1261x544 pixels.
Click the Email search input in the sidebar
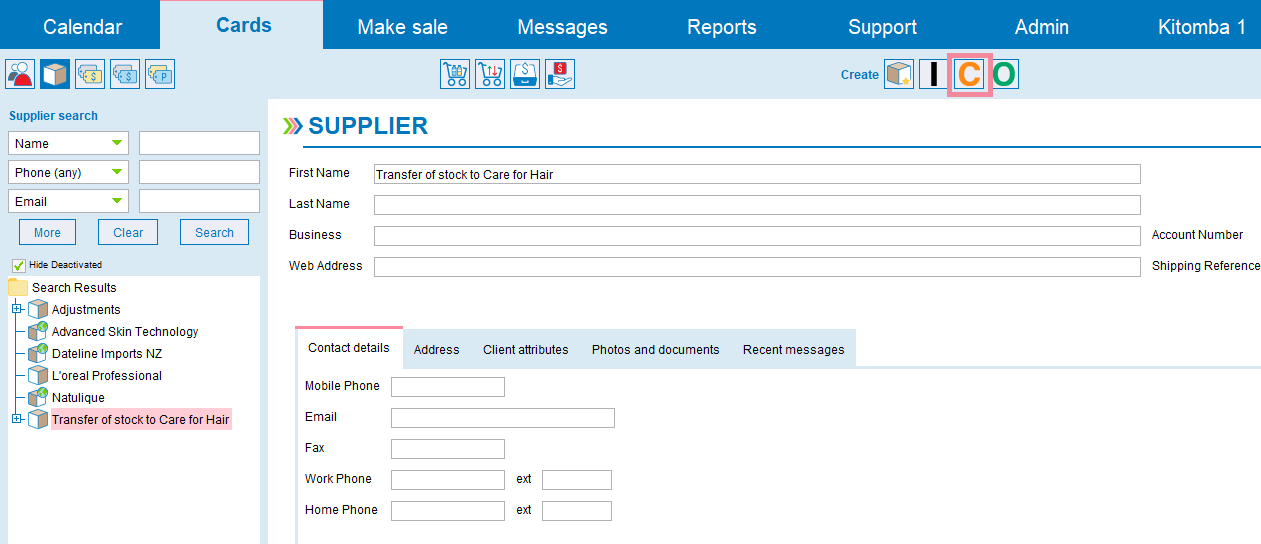[x=199, y=201]
